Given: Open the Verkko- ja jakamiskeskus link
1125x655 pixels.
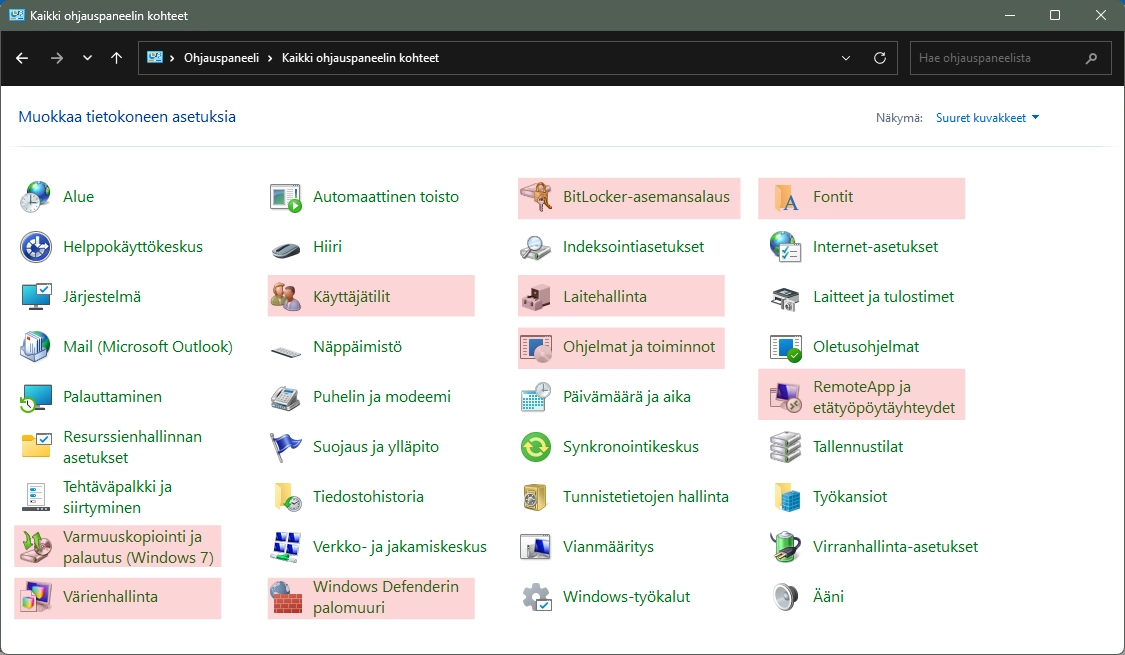Looking at the screenshot, I should pyautogui.click(x=399, y=547).
